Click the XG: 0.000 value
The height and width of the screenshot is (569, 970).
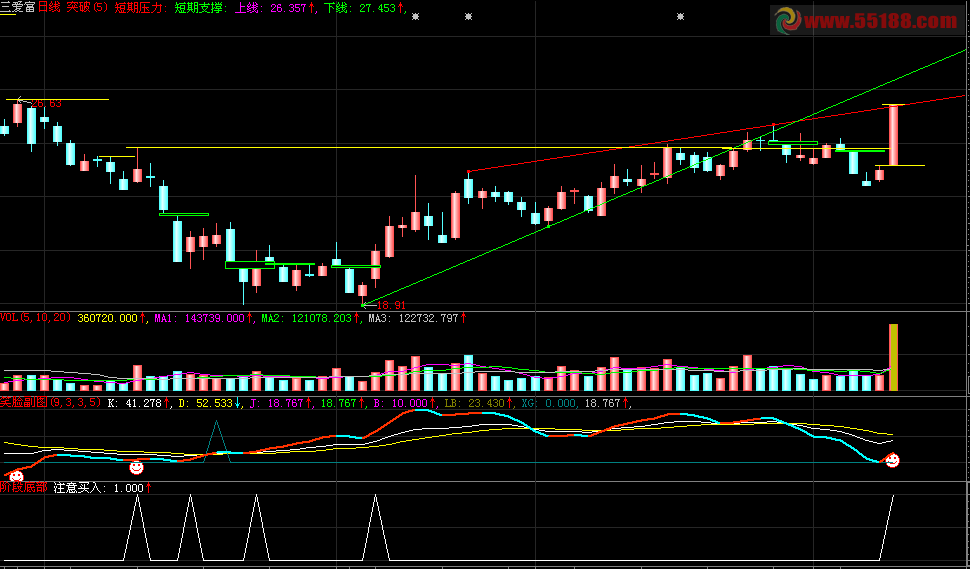tap(549, 403)
